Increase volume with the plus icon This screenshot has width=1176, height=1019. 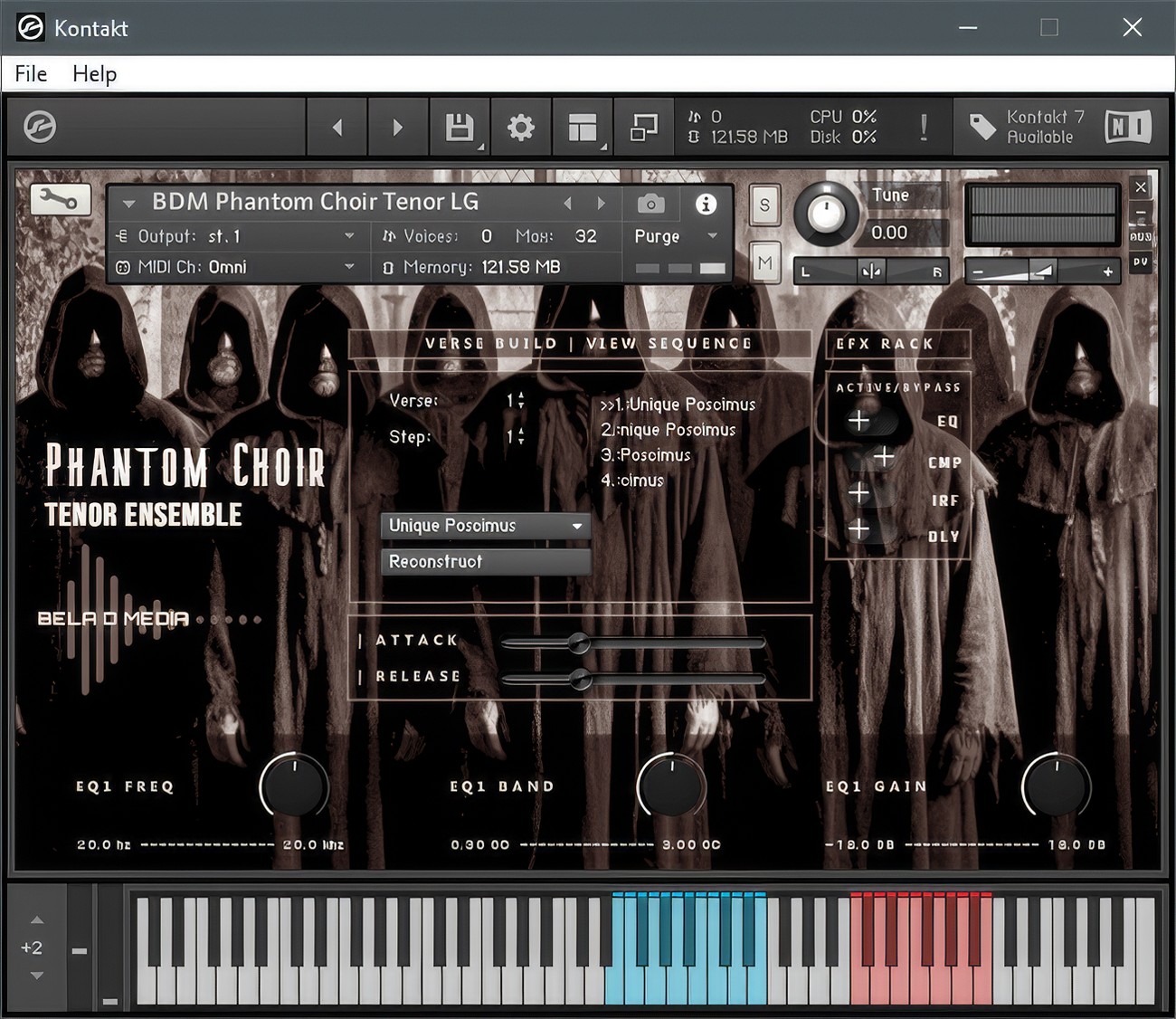1107,271
